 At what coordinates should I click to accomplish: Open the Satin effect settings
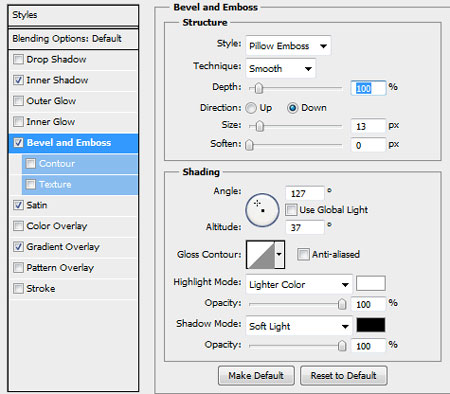pyautogui.click(x=37, y=205)
